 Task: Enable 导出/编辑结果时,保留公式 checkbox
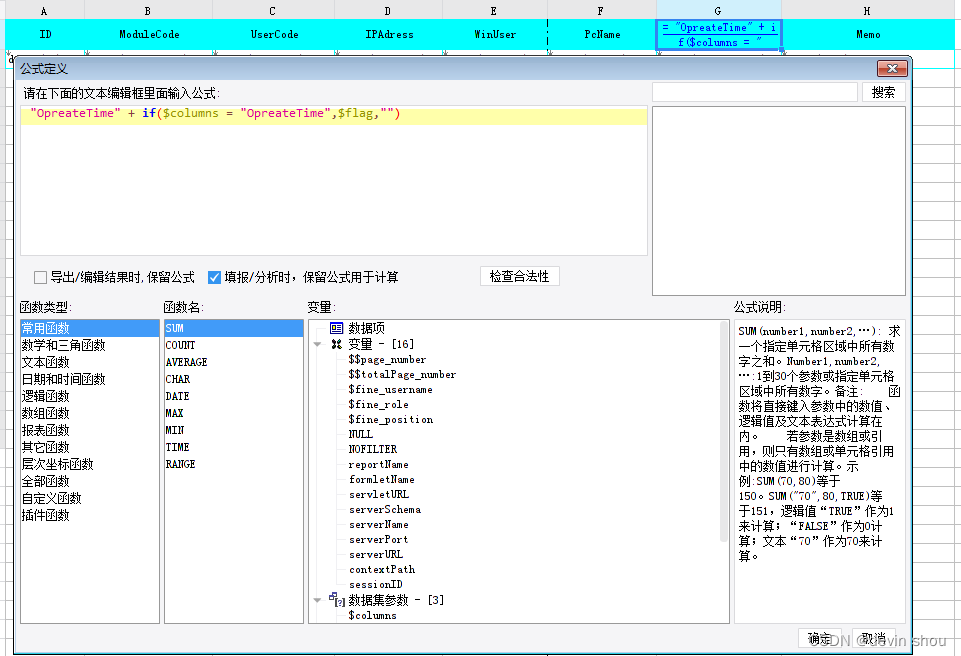[38, 277]
